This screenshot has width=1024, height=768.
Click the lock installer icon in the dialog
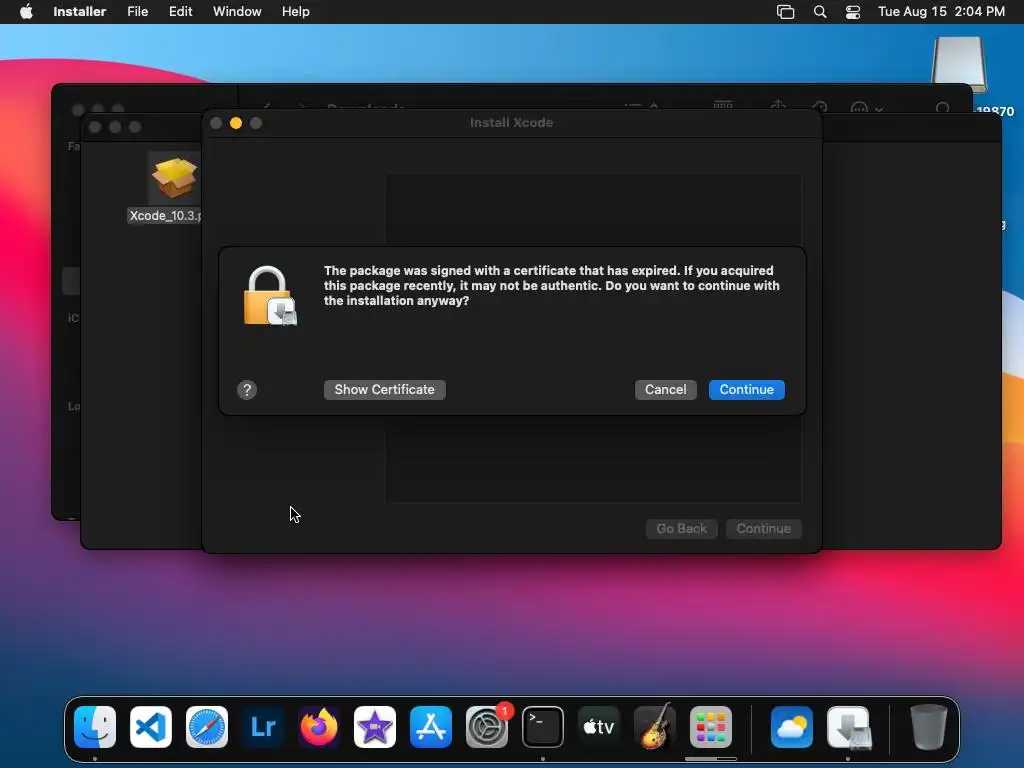tap(270, 296)
